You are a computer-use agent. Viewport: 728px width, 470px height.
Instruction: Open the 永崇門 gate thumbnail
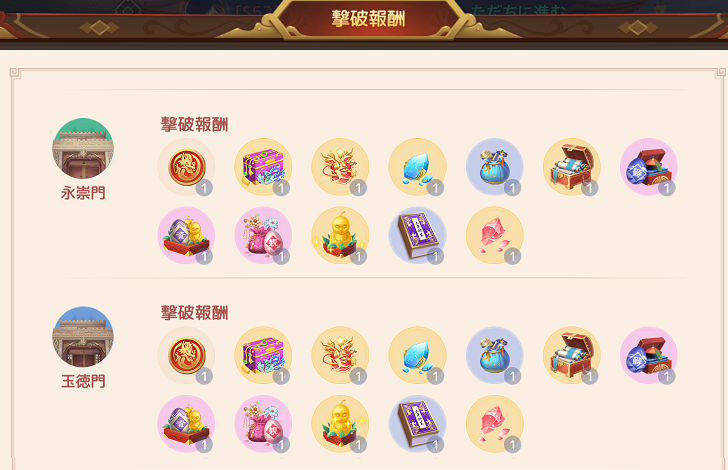[83, 149]
